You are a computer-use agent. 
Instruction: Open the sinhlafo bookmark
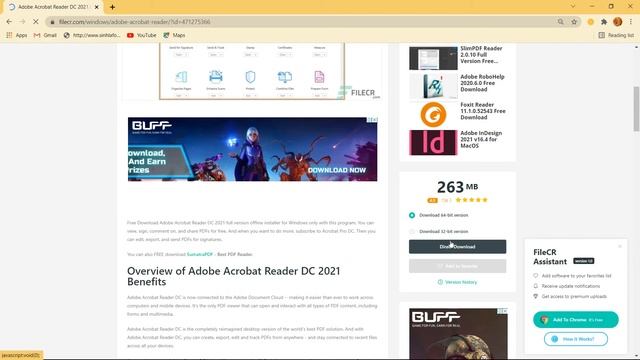click(92, 36)
